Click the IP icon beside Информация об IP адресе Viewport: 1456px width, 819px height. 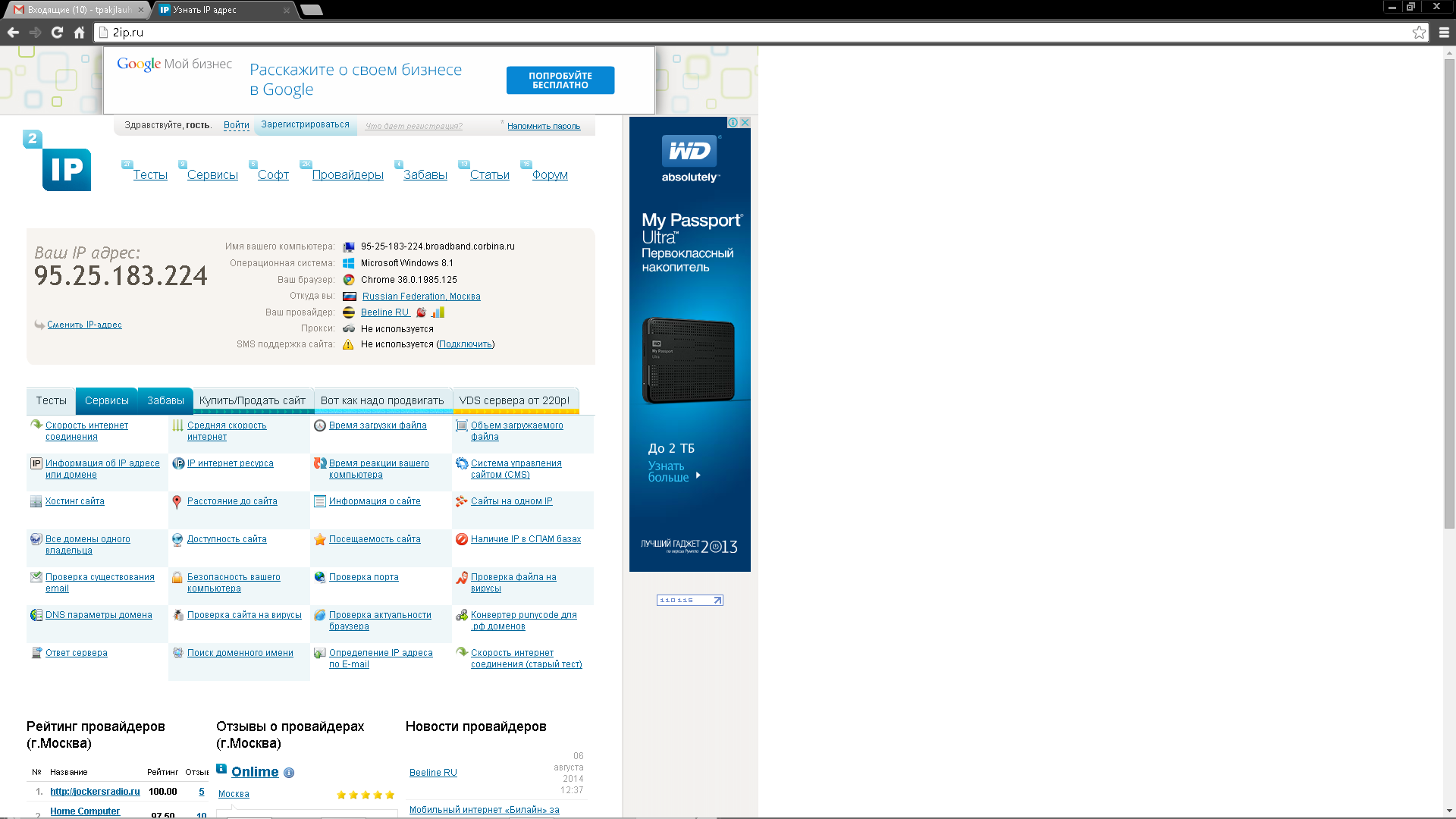[36, 463]
